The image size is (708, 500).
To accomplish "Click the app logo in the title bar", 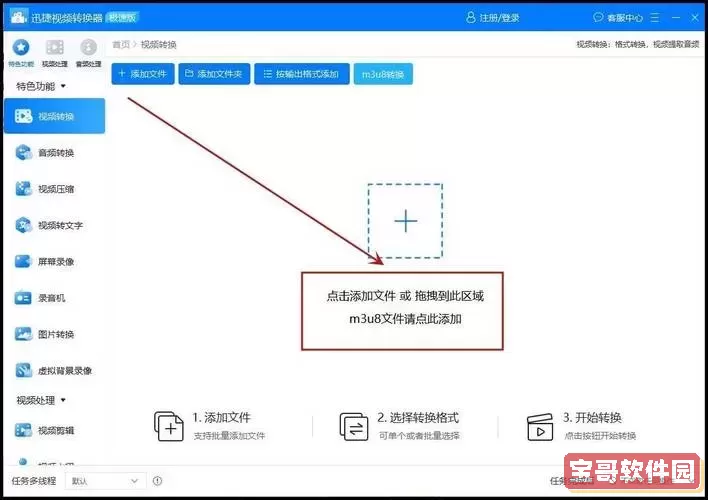I will (19, 17).
